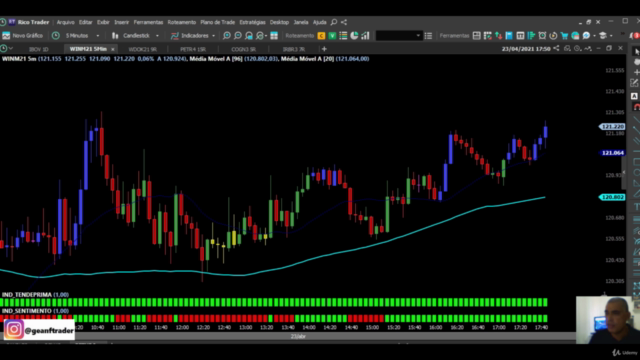This screenshot has height=360, width=640.
Task: Click the wave line icon in chart header
Action: tap(588, 49)
